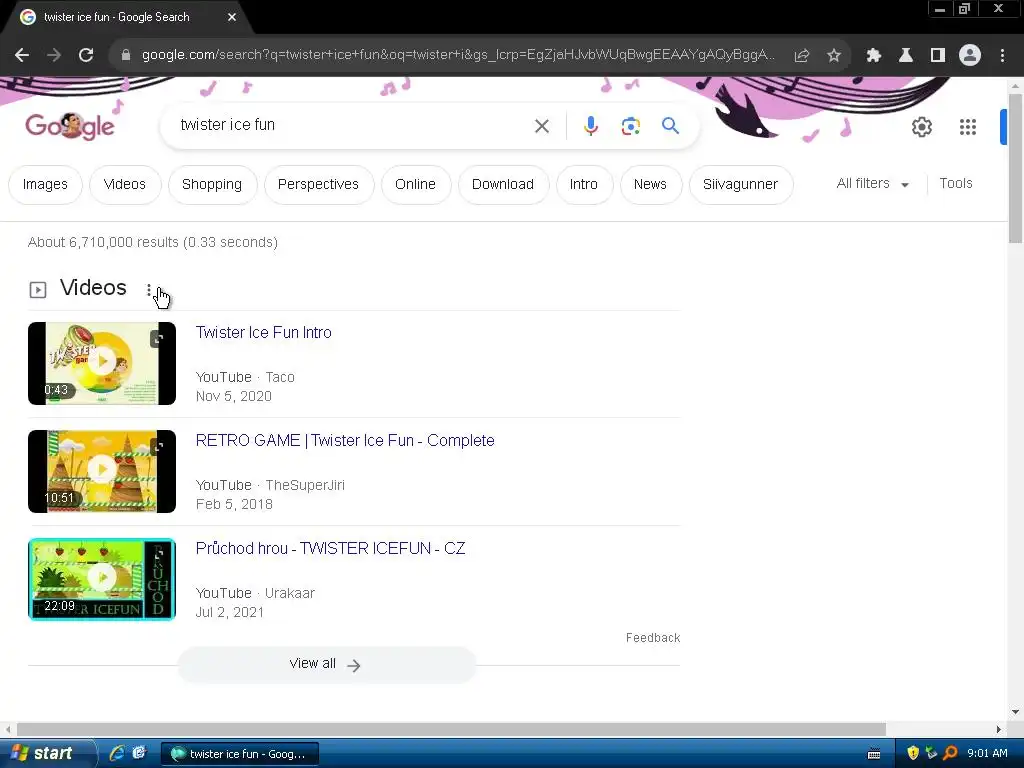Open the Extensions puzzle icon

tap(874, 56)
